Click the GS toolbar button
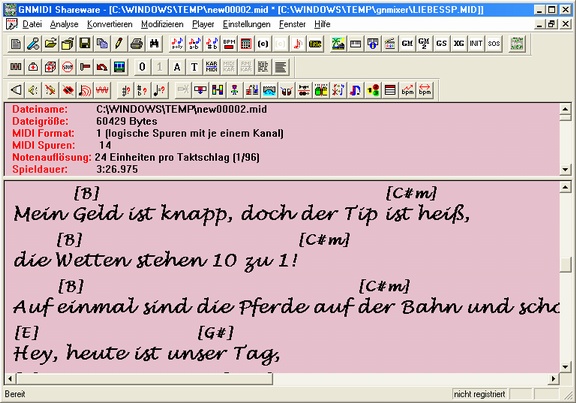This screenshot has width=576, height=403. click(x=441, y=44)
